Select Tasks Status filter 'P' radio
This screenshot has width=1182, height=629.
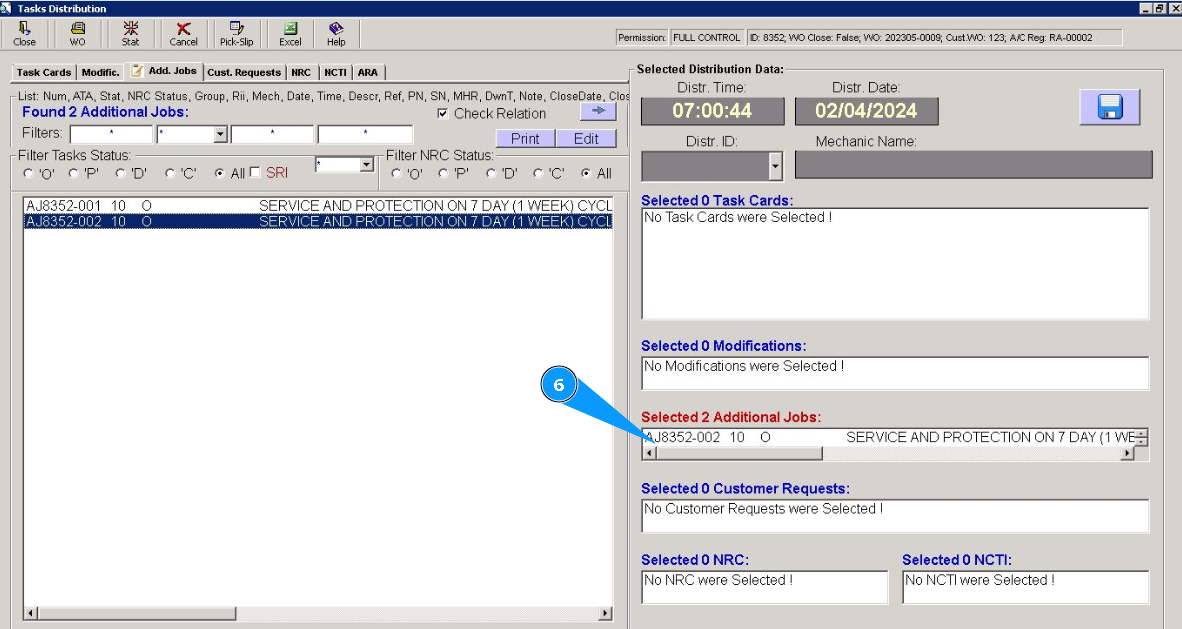(x=74, y=173)
